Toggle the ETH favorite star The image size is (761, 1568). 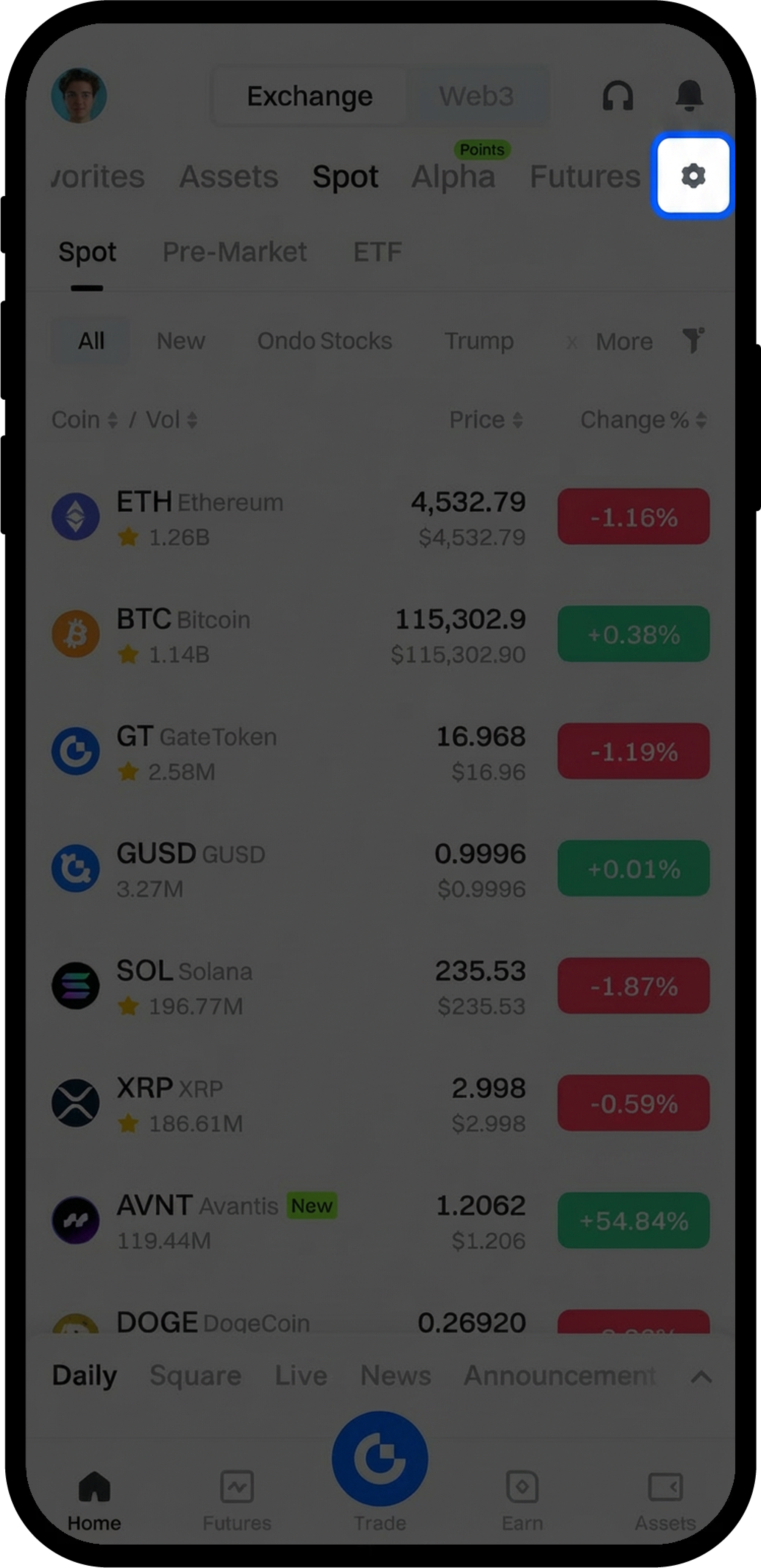128,537
